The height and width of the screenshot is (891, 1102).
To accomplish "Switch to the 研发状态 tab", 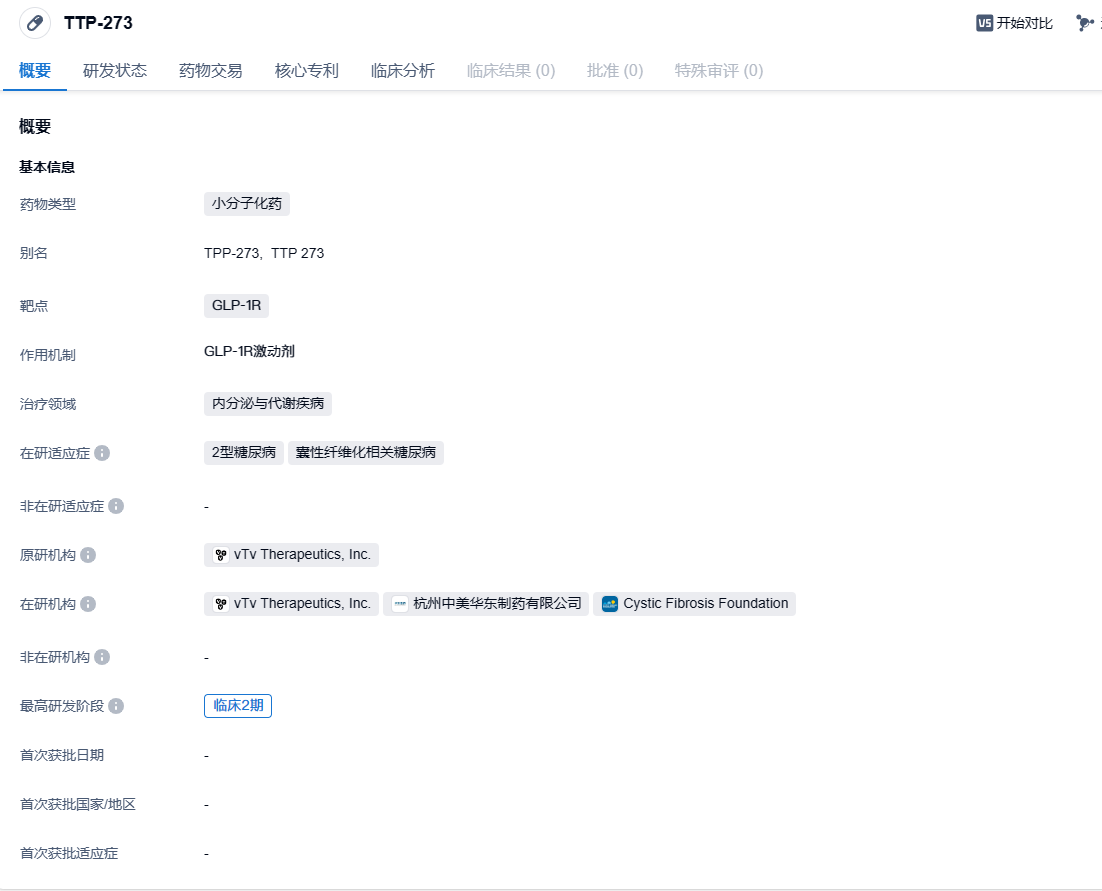I will click(x=115, y=71).
